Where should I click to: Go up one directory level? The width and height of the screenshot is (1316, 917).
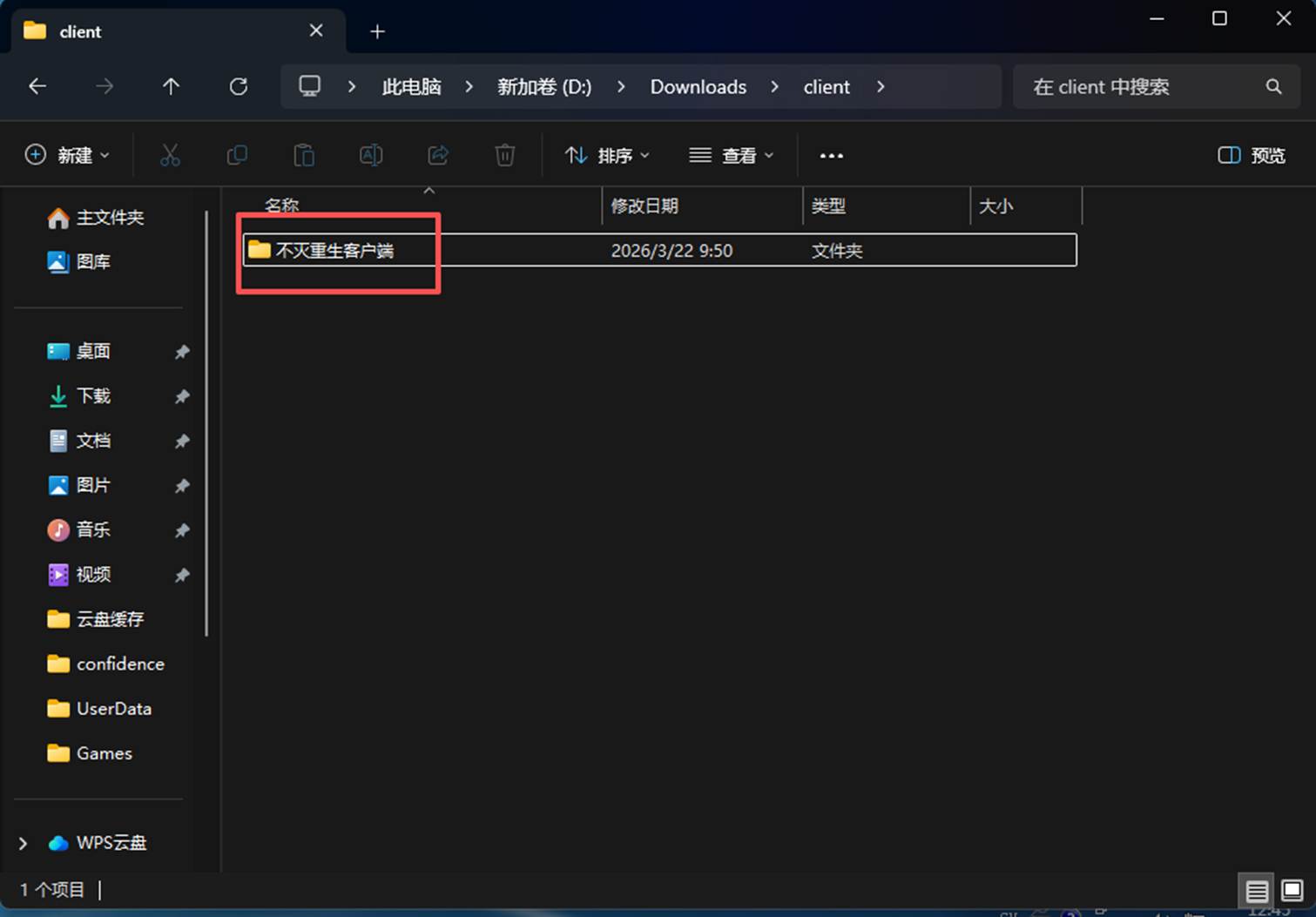[x=172, y=87]
